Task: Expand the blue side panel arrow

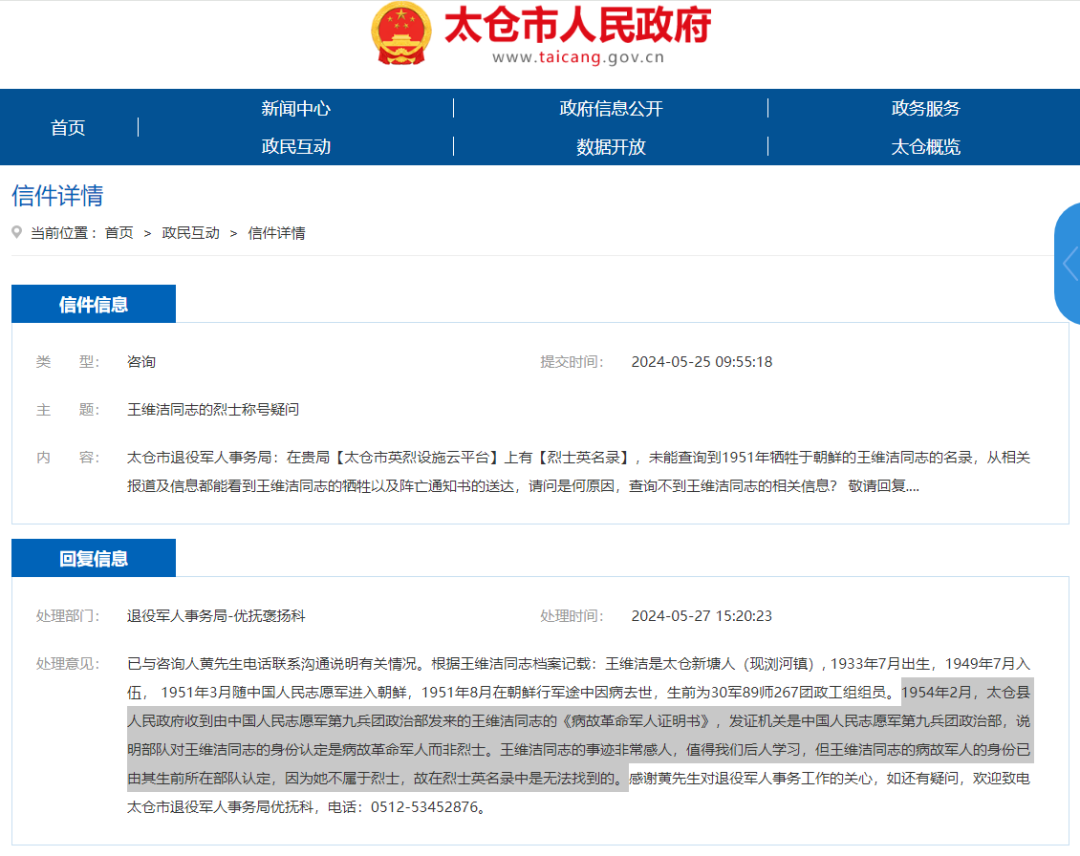Action: (1069, 264)
